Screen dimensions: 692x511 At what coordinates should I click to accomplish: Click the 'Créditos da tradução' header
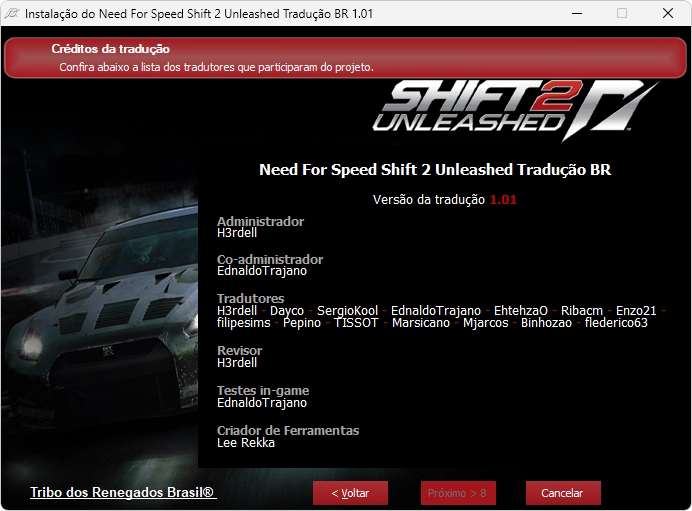pos(110,49)
